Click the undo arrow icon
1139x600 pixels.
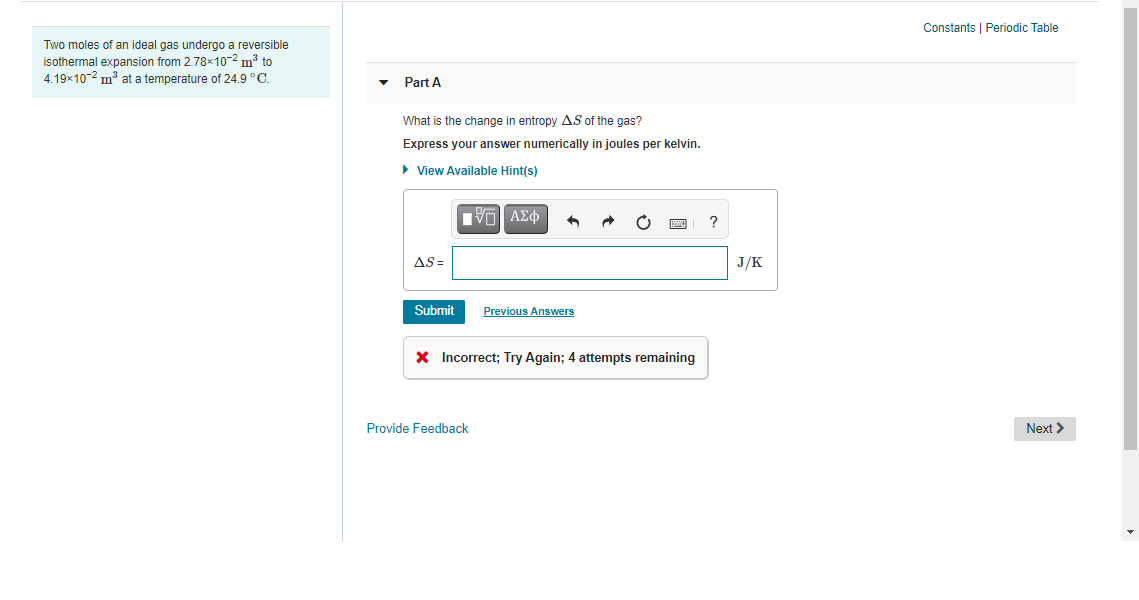click(572, 222)
